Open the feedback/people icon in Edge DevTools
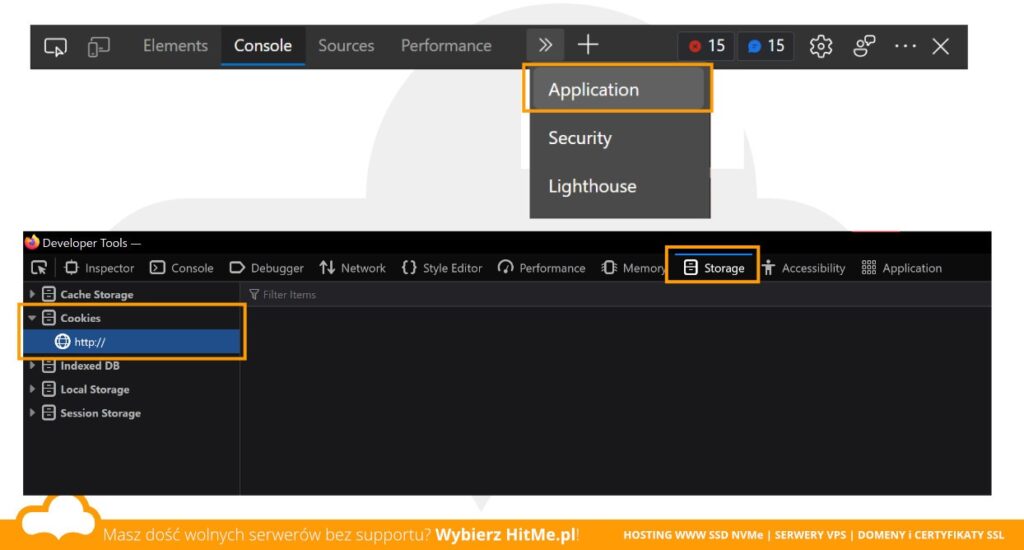 864,46
